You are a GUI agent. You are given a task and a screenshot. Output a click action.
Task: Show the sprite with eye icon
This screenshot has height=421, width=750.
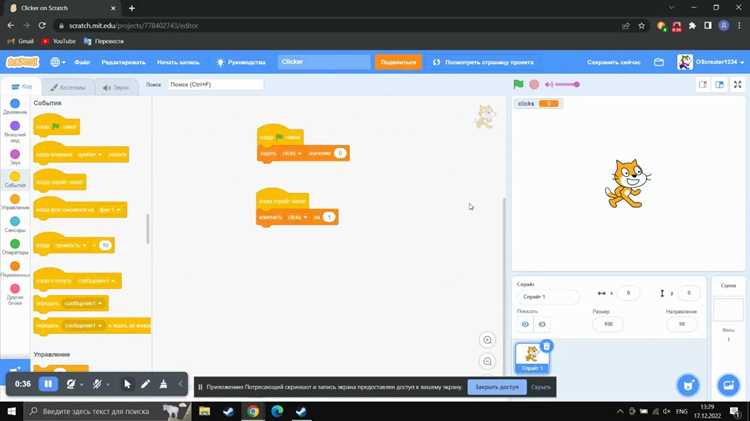[525, 324]
